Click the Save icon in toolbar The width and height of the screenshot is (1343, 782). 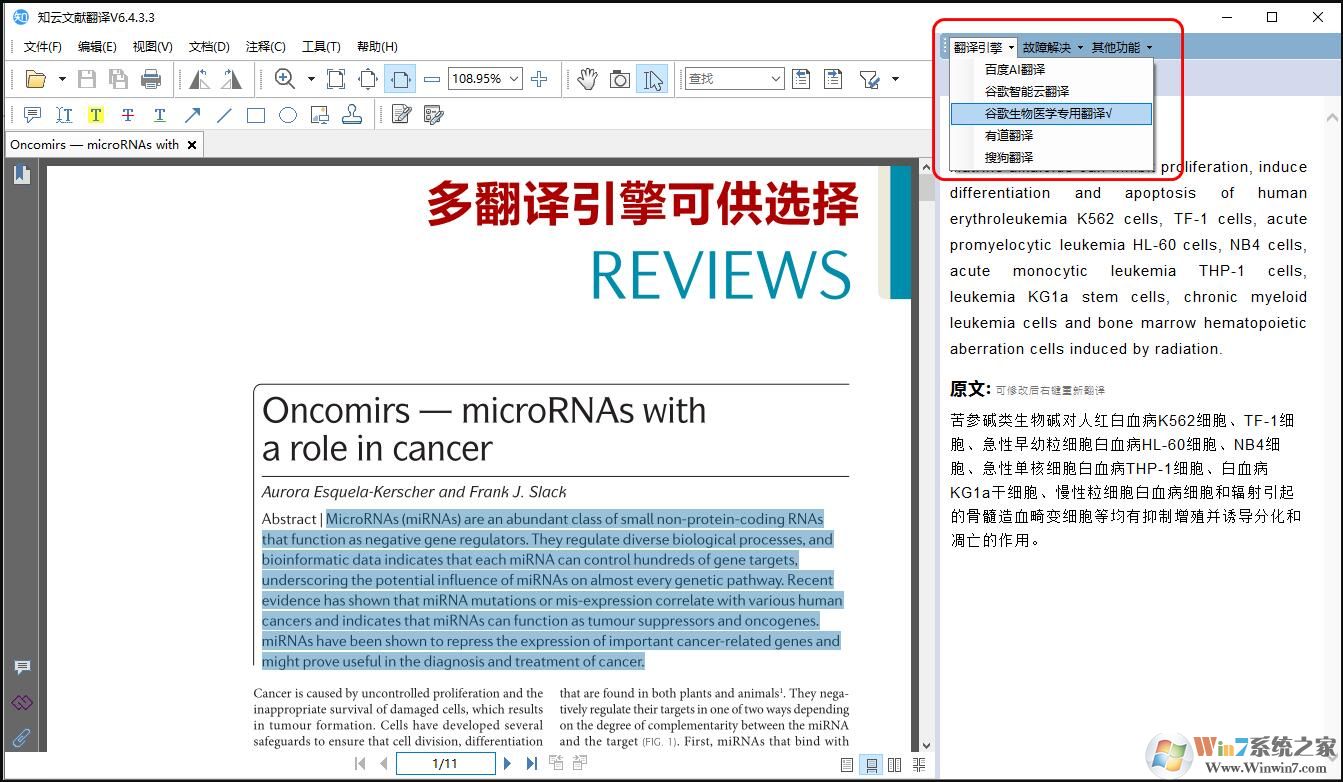87,79
